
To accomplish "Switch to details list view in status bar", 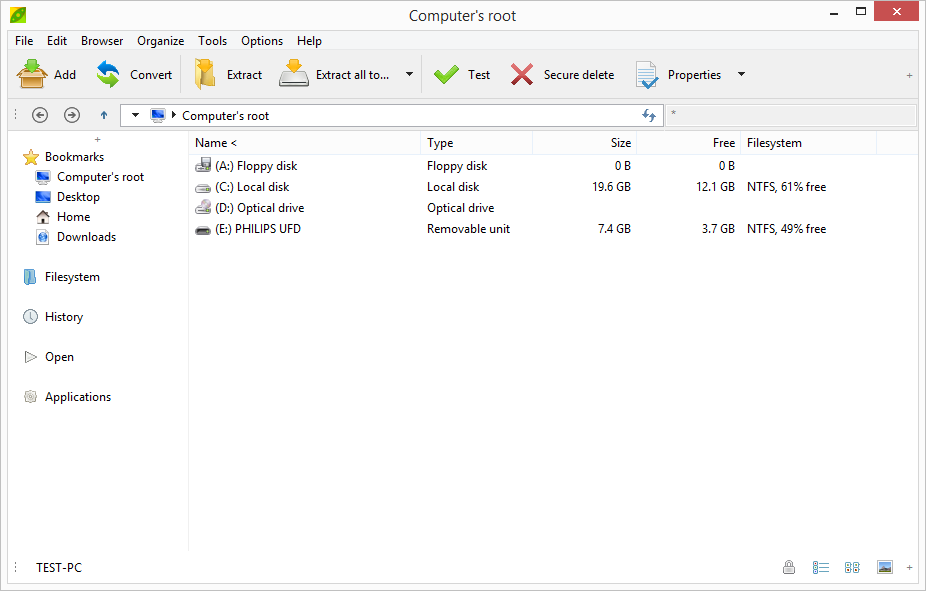I will tap(820, 568).
